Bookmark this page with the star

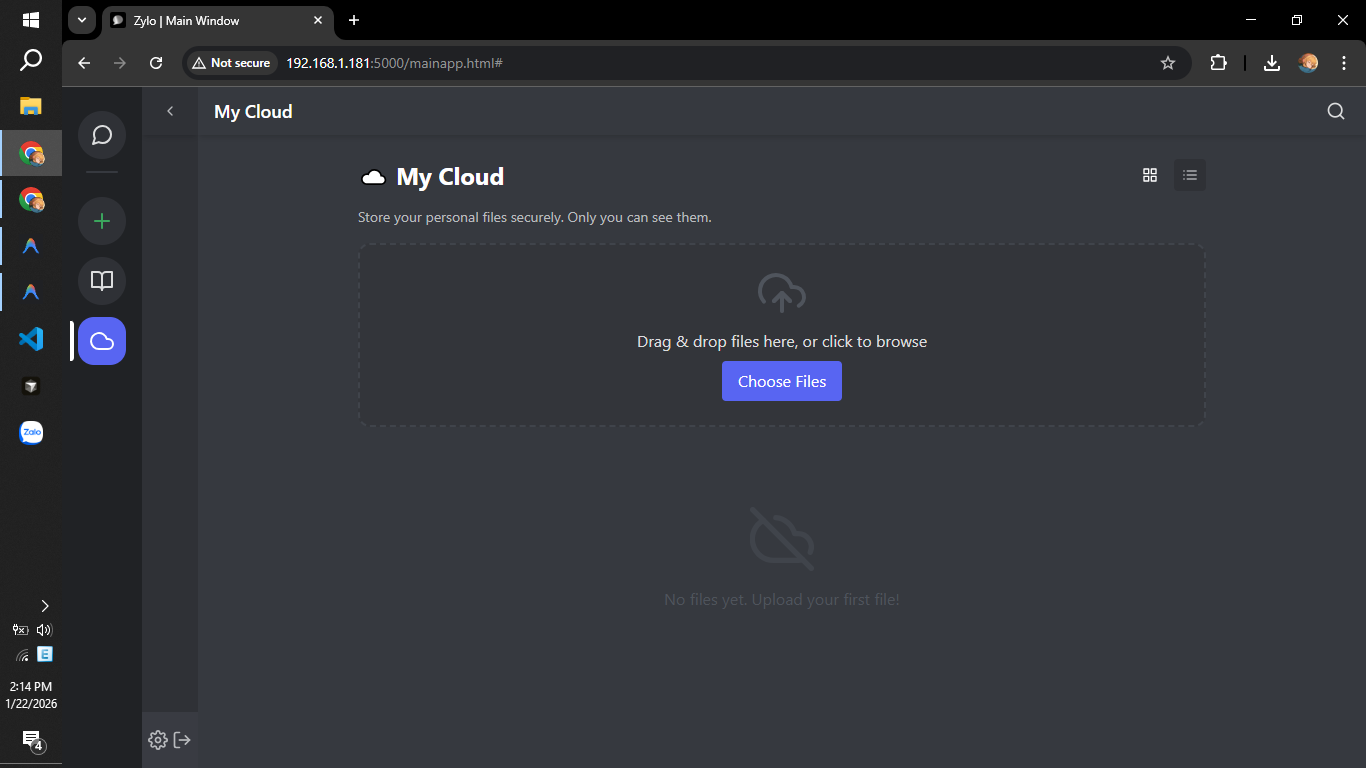point(1168,62)
